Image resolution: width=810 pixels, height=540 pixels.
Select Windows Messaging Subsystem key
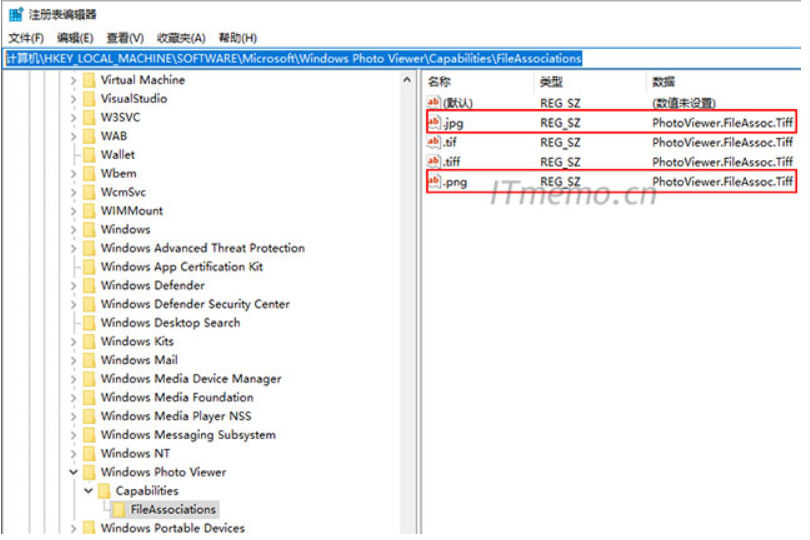[x=188, y=435]
